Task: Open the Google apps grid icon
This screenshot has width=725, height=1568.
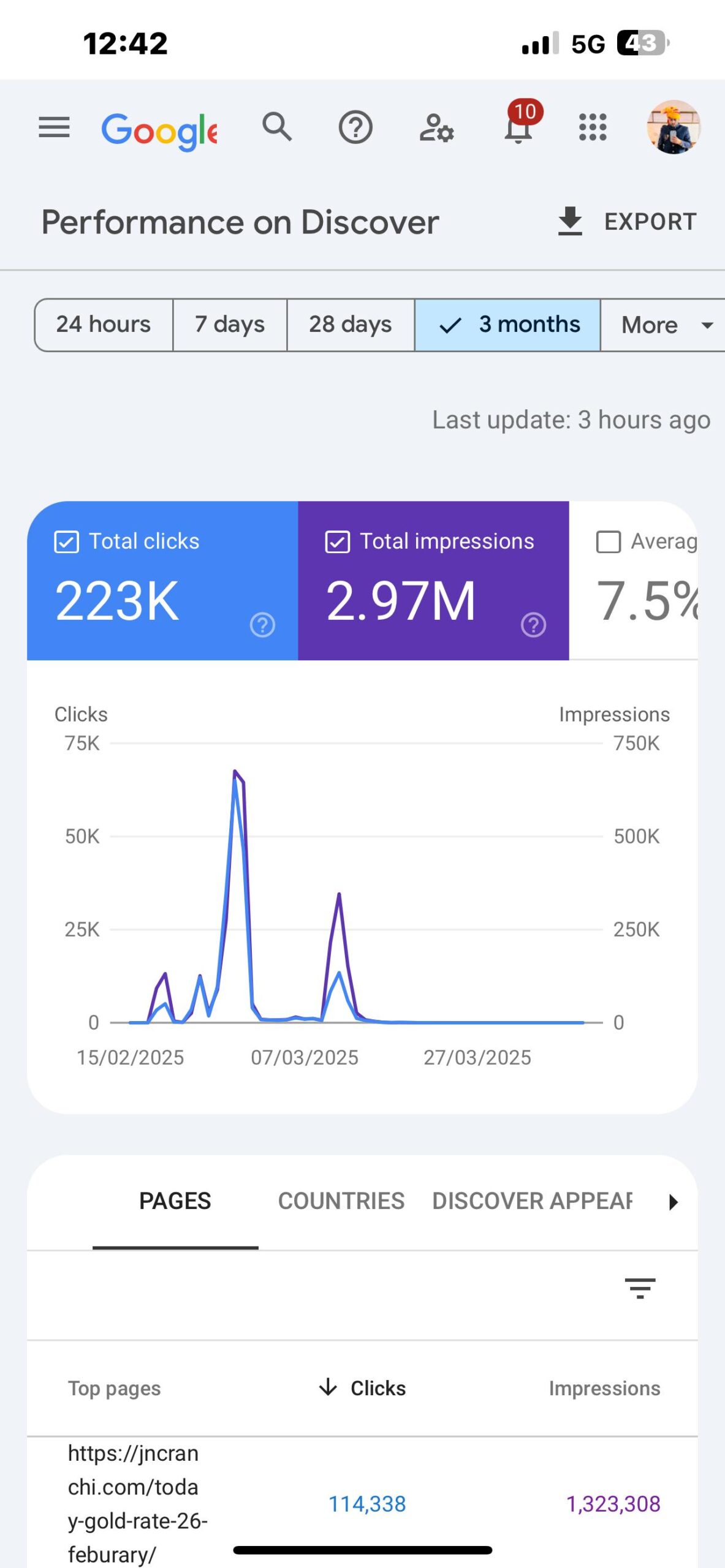Action: pyautogui.click(x=593, y=127)
